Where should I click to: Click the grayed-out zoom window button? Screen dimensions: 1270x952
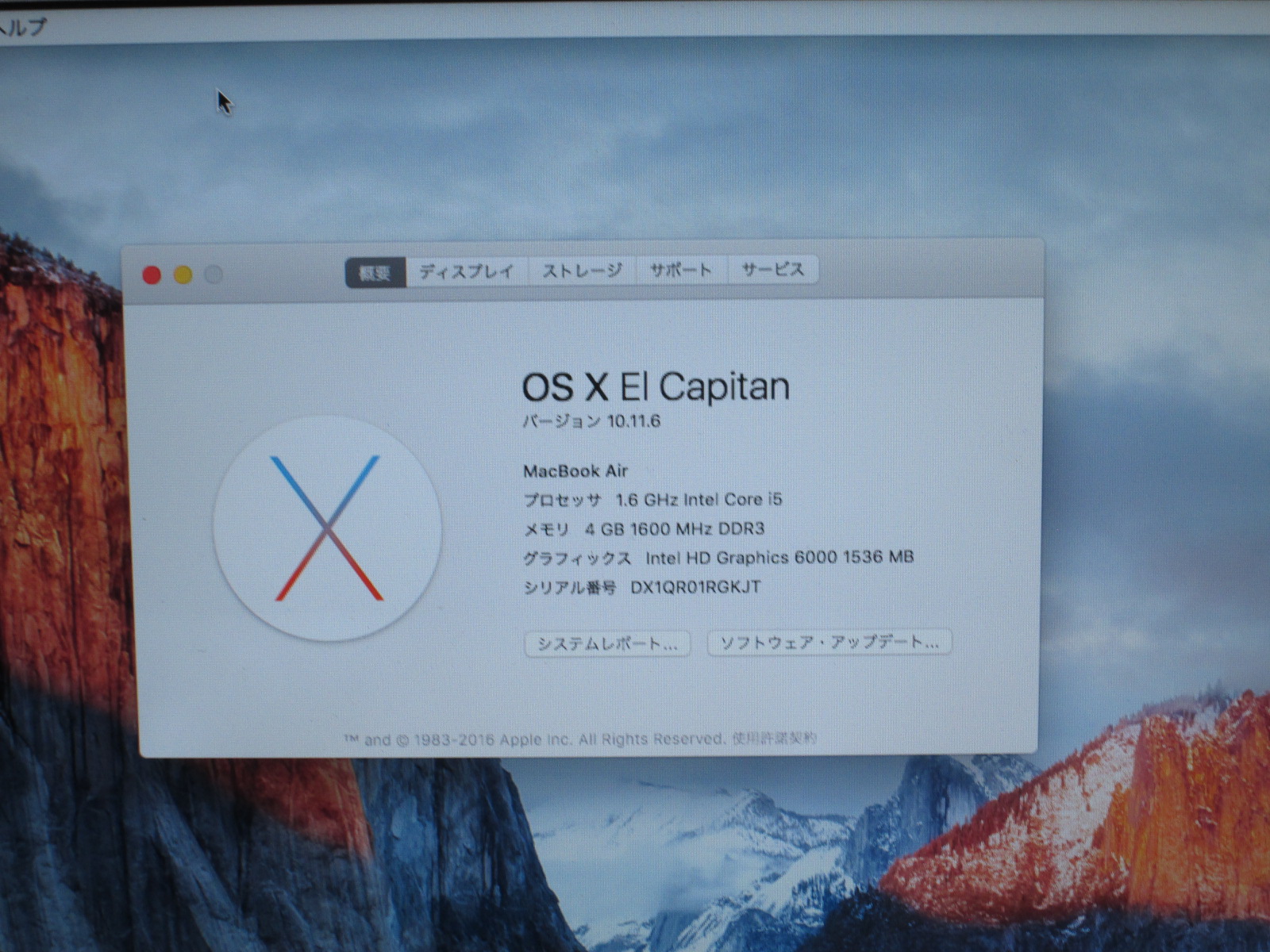214,275
